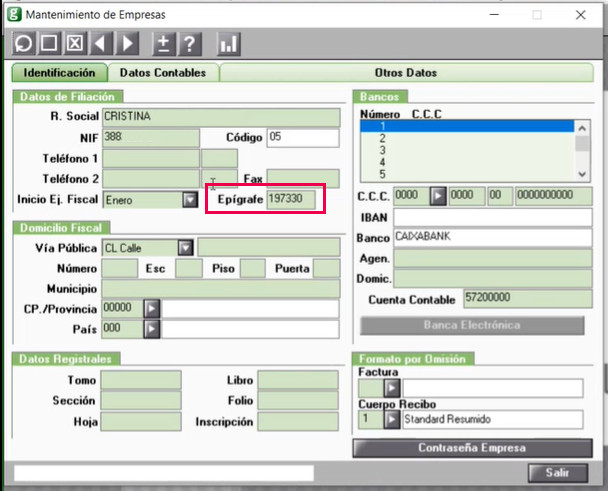Click the Cuerpo Recibo code field showing 1
This screenshot has width=608, height=491.
point(371,419)
